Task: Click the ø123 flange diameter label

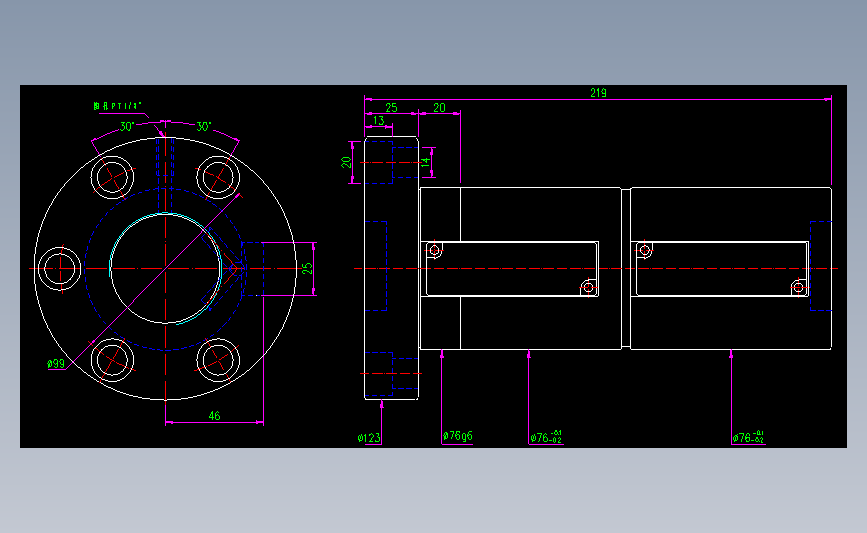Action: click(x=369, y=438)
